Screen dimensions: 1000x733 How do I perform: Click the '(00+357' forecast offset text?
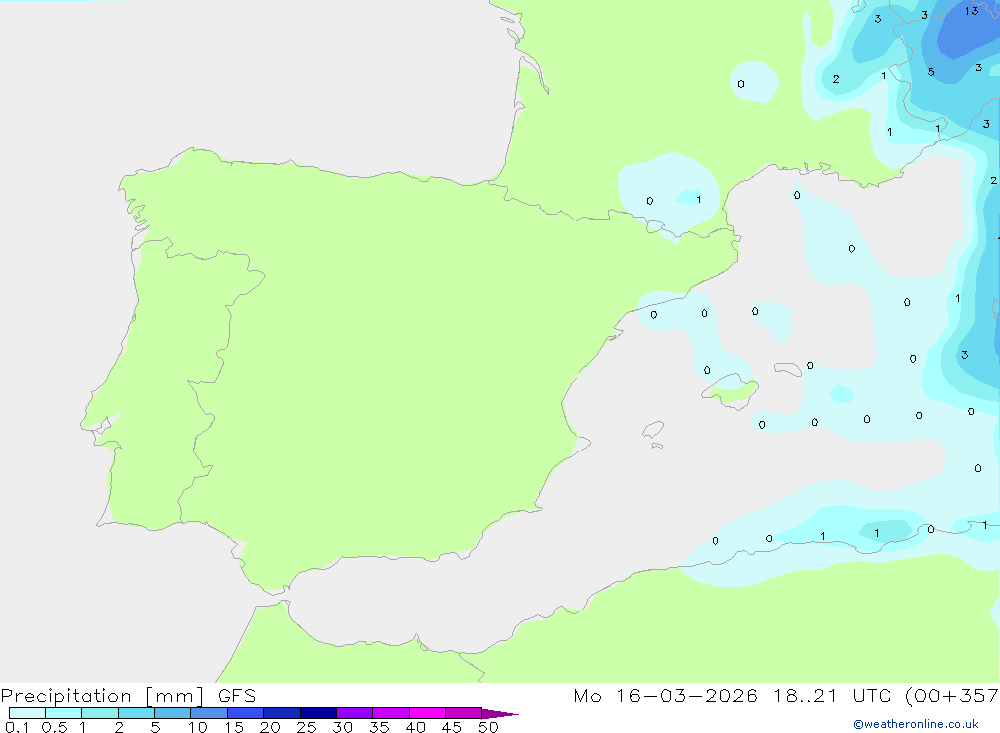[x=952, y=696]
